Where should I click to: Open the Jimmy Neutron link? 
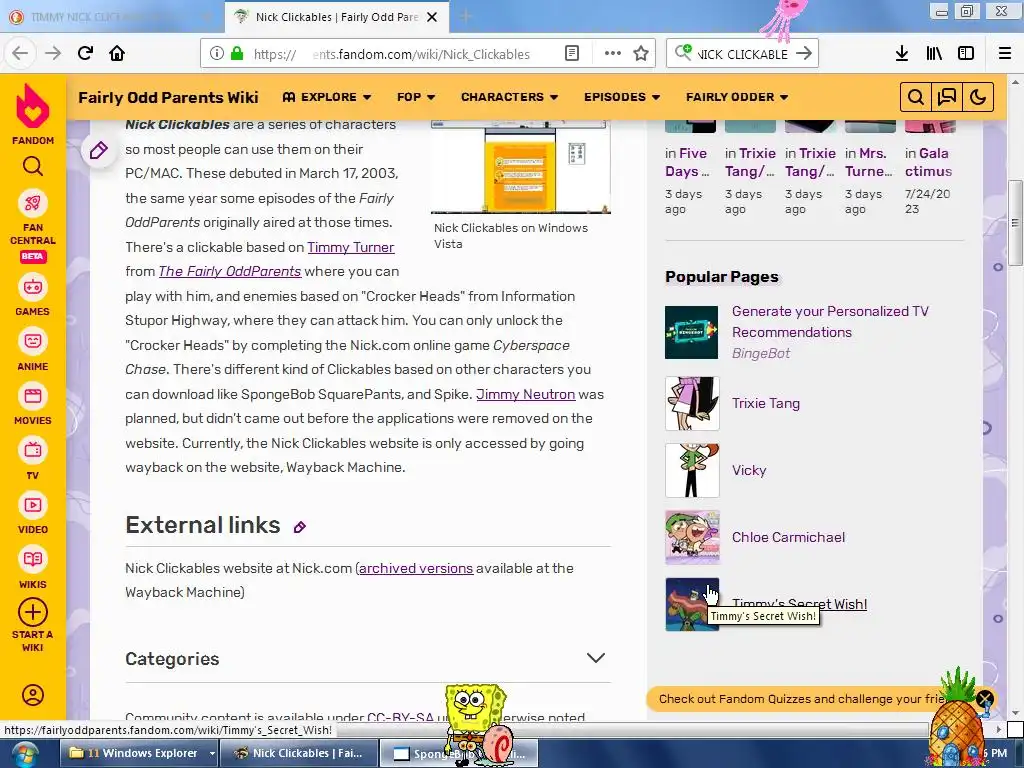(525, 394)
